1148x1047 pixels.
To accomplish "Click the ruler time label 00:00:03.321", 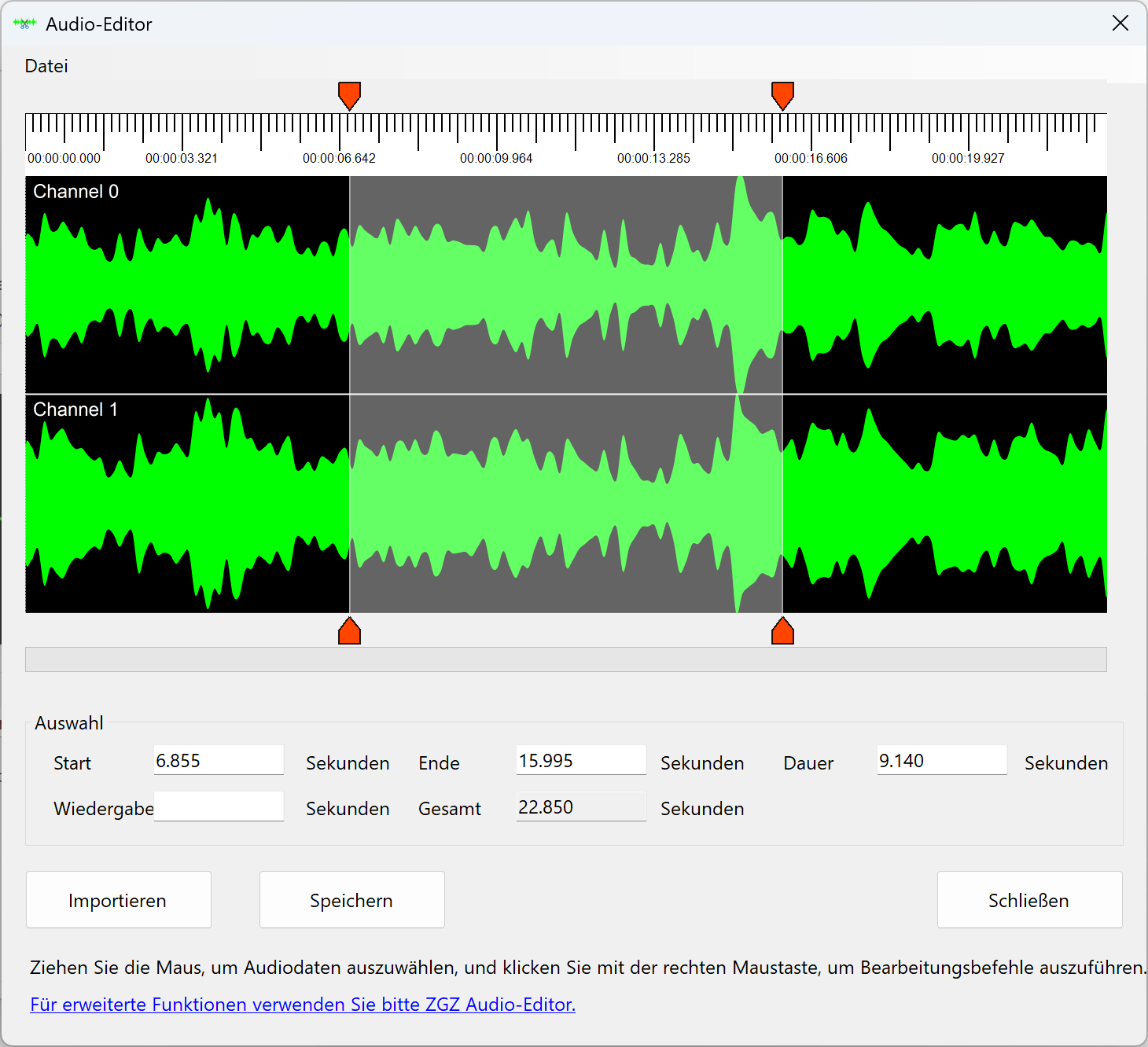I will [182, 158].
